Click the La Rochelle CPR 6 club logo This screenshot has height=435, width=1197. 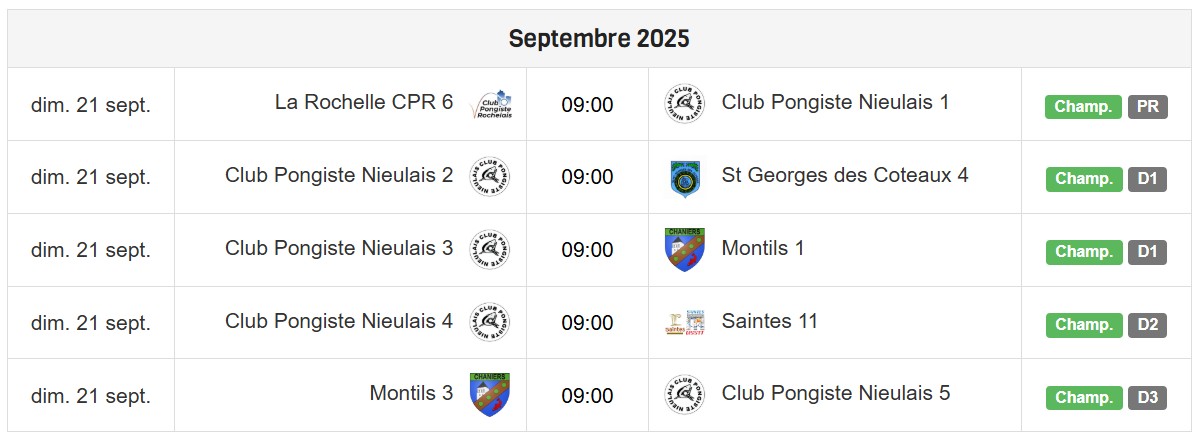(490, 105)
